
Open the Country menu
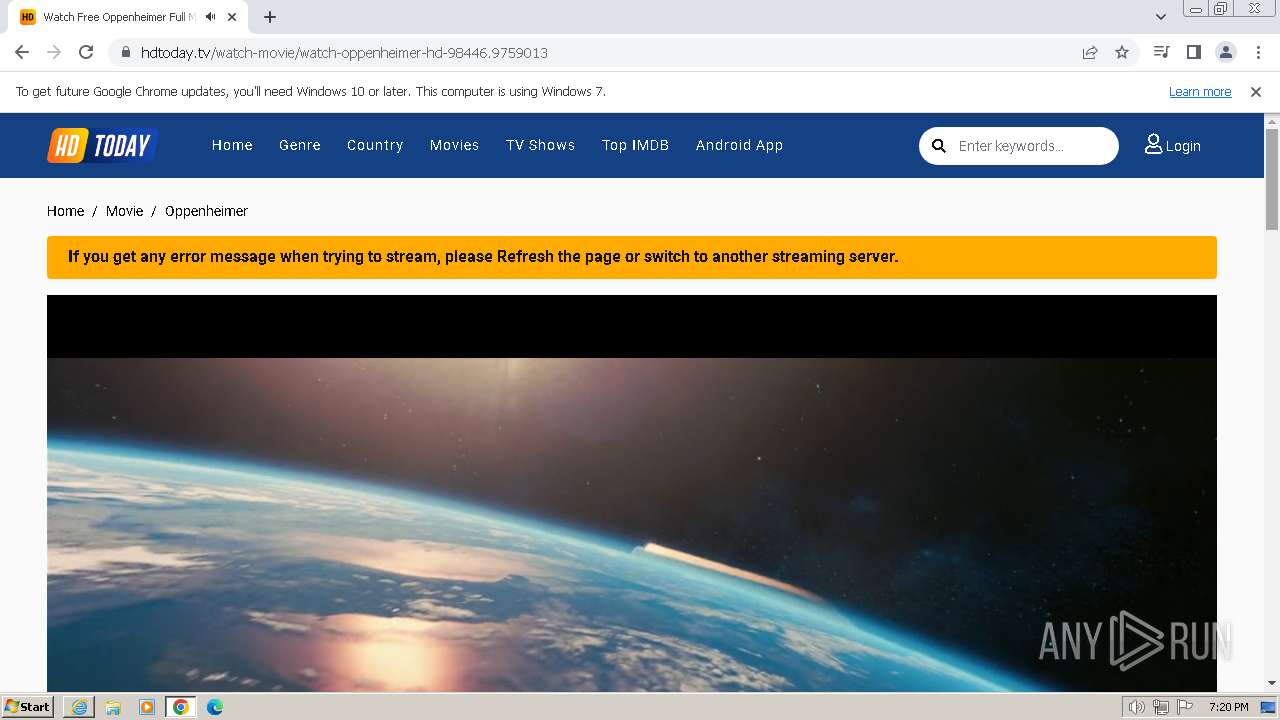(x=375, y=145)
